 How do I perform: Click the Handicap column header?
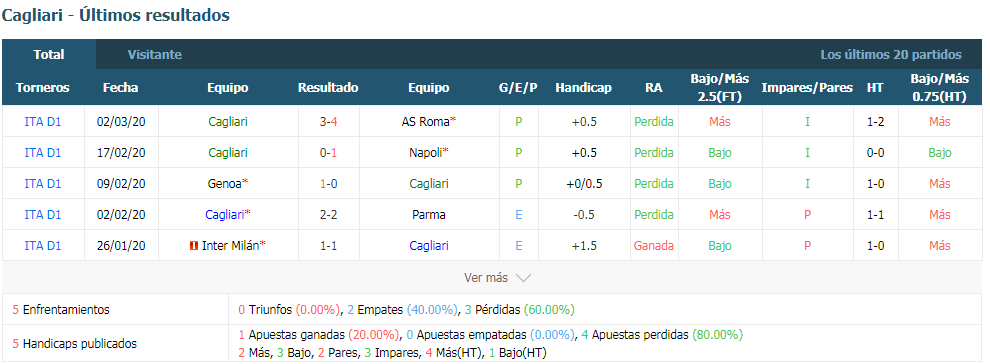coord(583,88)
